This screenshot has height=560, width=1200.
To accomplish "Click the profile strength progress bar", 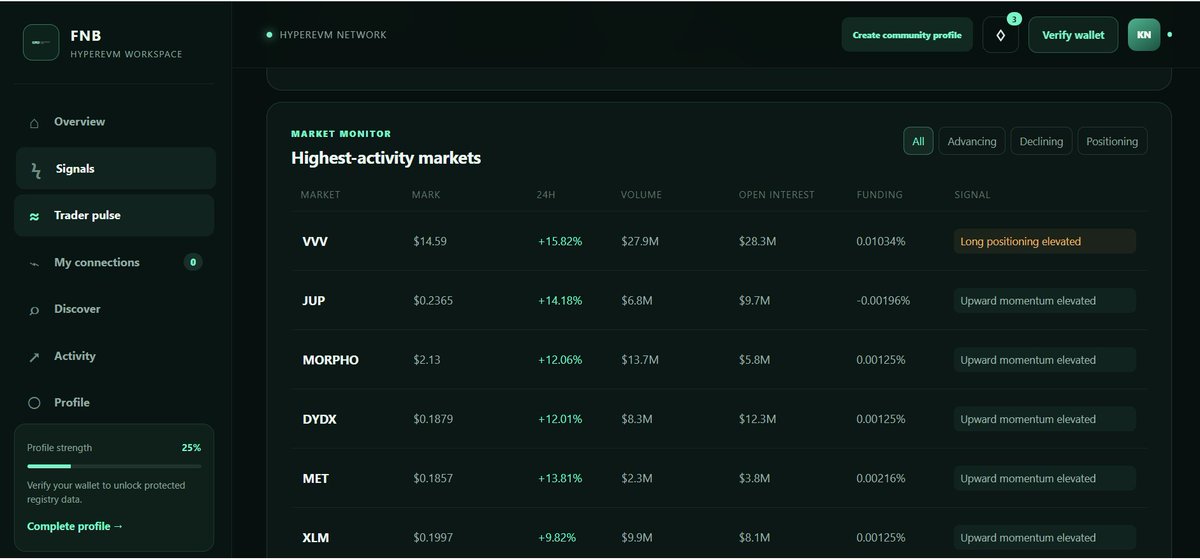I will [114, 466].
